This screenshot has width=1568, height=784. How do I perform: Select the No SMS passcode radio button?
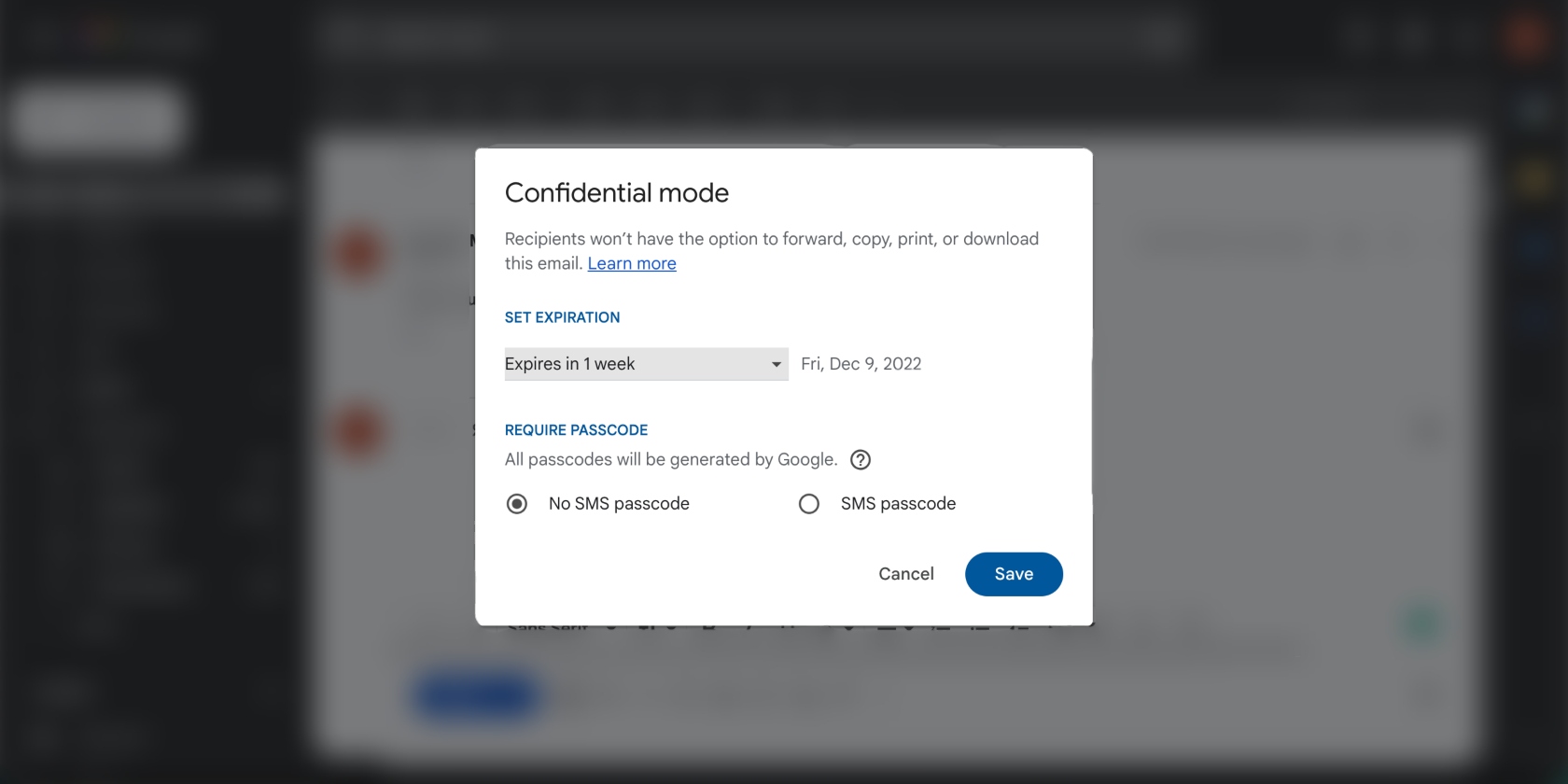point(517,504)
